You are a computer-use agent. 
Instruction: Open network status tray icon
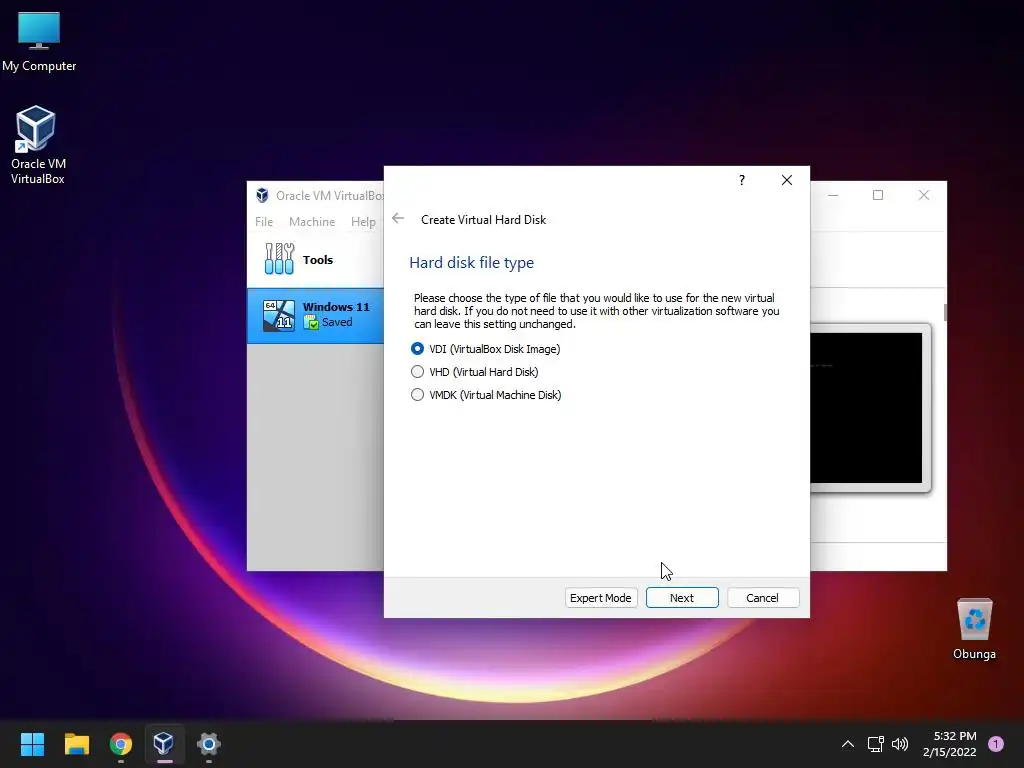(x=876, y=744)
